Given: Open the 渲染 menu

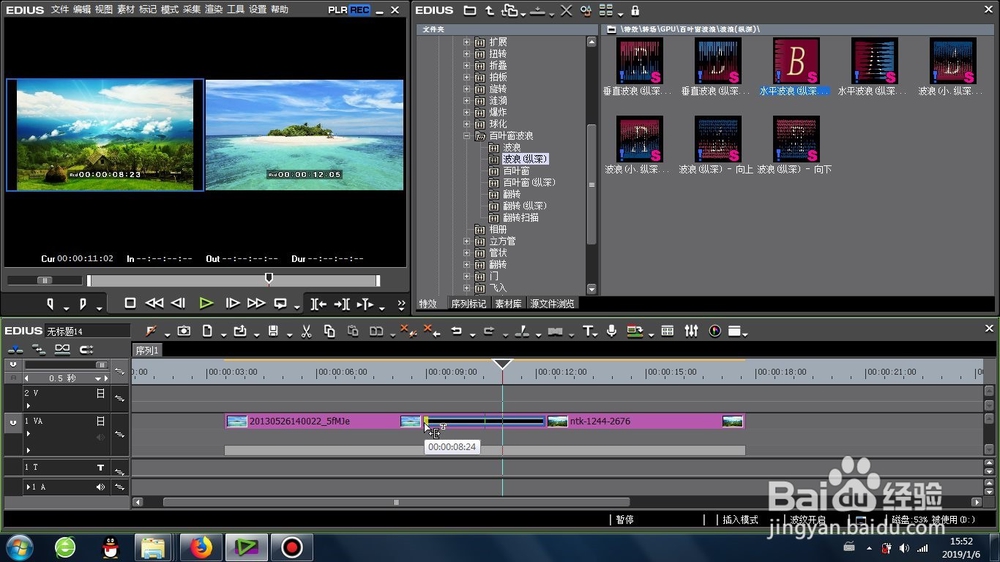Looking at the screenshot, I should [214, 10].
